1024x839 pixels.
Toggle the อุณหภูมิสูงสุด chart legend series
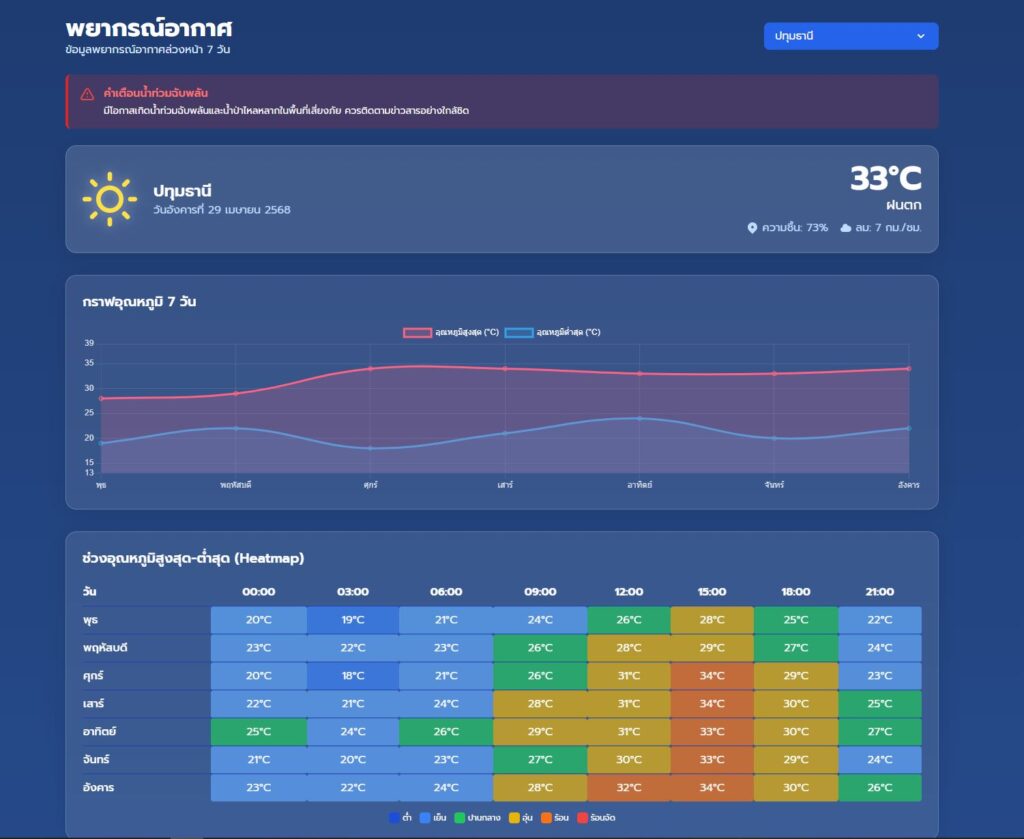click(450, 332)
